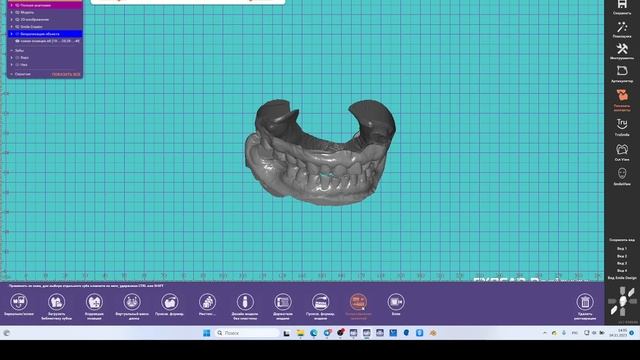Collapse the Скрытые (hidden) section
Screen dimensions: 640x360
pyautogui.click(x=11, y=74)
